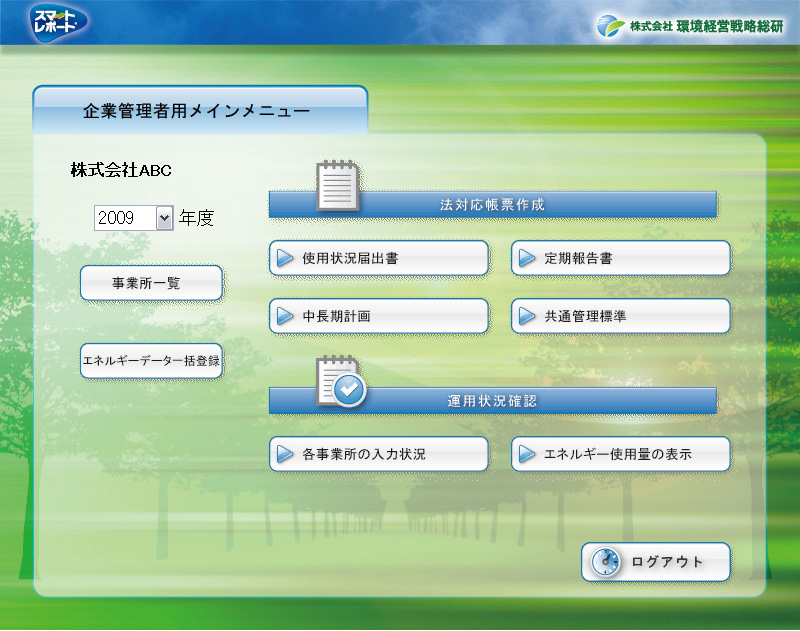Click the arrow icon on 定期報告書

(x=527, y=258)
